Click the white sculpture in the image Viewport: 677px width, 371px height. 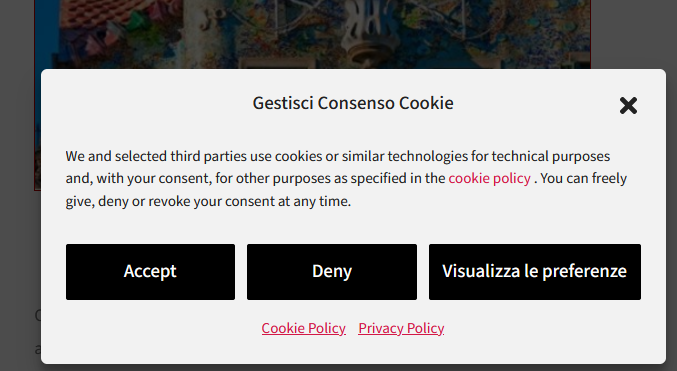point(366,32)
